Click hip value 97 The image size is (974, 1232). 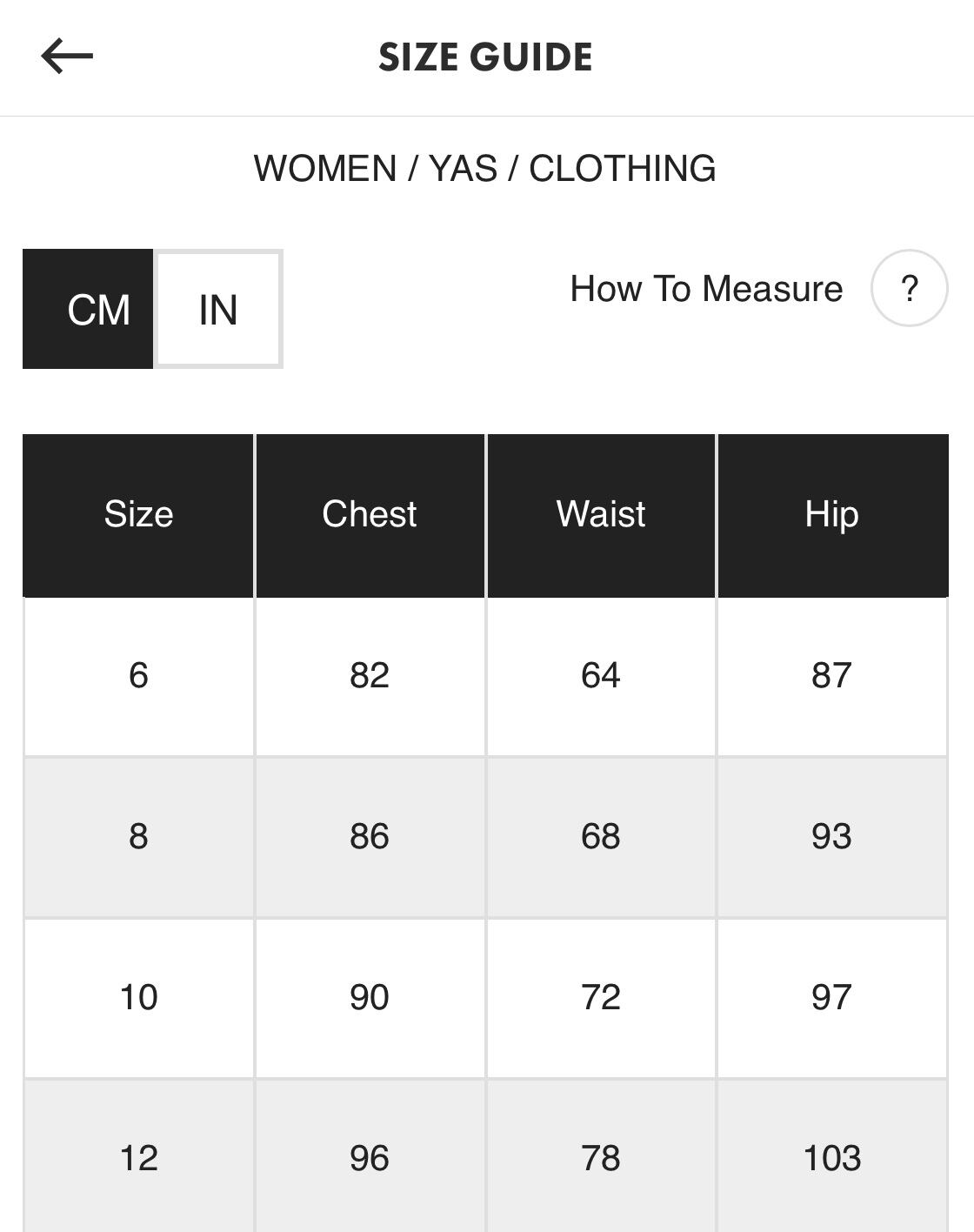(x=832, y=997)
